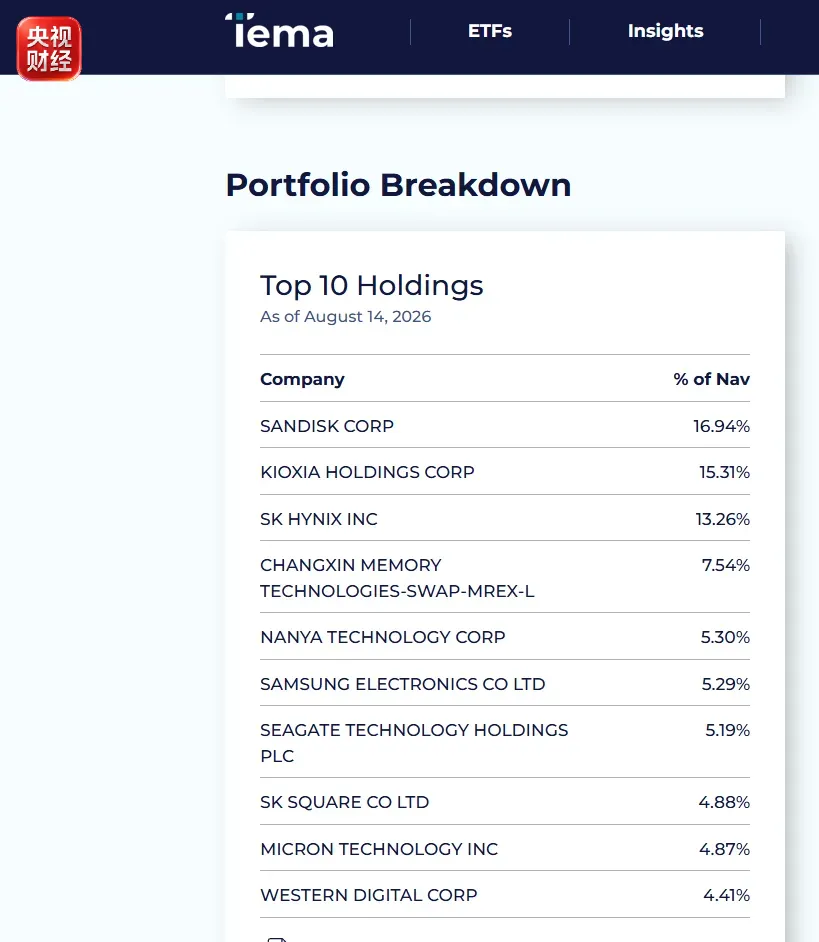
Task: Click the Top 10 Holdings title
Action: click(371, 285)
